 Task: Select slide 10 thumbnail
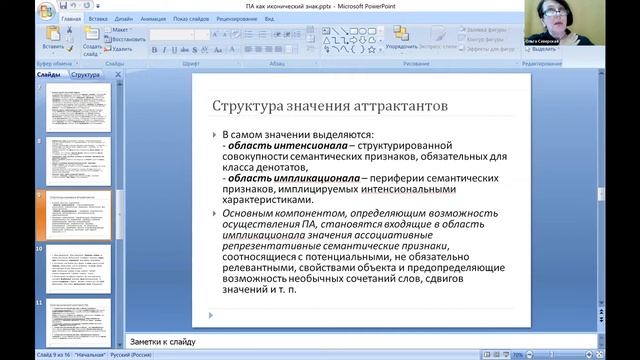(x=78, y=269)
